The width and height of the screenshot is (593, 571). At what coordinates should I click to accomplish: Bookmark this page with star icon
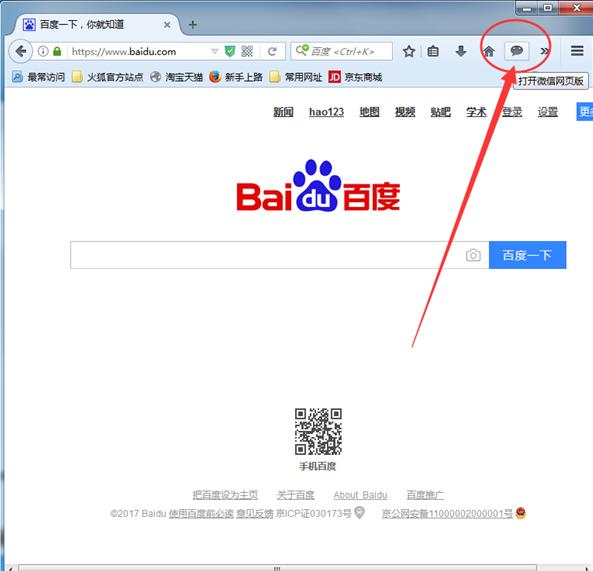409,51
